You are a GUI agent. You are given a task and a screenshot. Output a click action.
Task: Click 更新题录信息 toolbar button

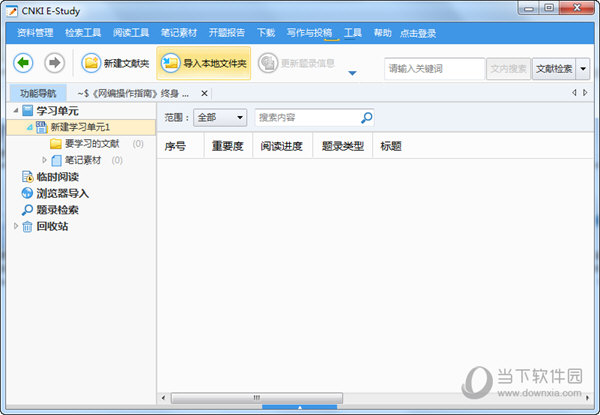pos(296,63)
